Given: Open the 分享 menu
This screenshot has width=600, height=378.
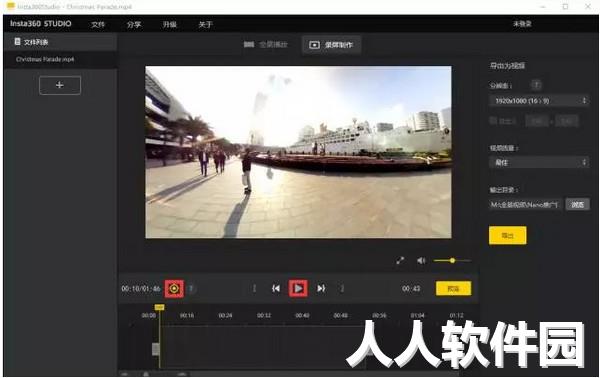Looking at the screenshot, I should [134, 24].
